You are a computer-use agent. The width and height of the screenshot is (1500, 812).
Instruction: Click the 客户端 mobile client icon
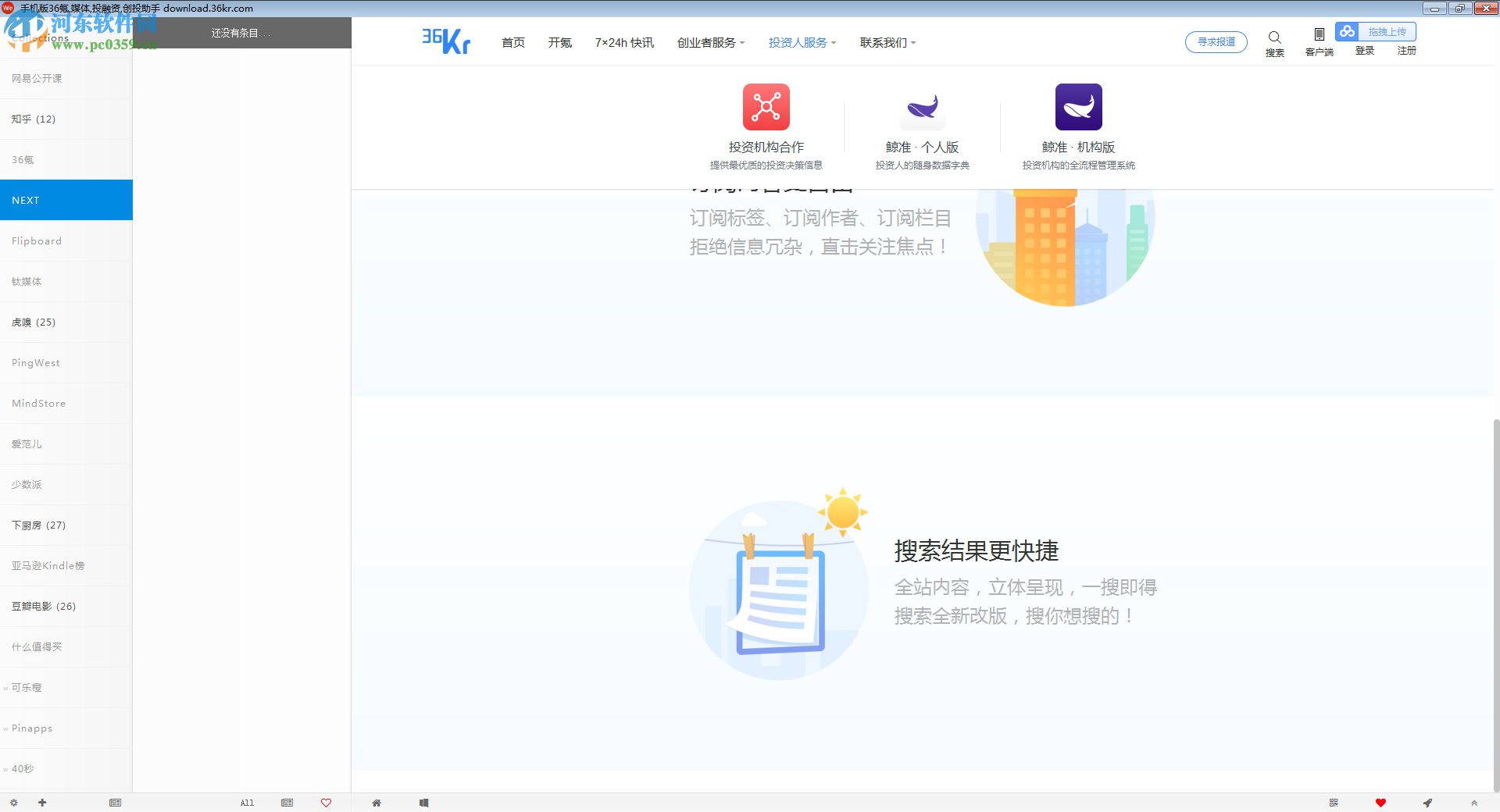click(1320, 36)
